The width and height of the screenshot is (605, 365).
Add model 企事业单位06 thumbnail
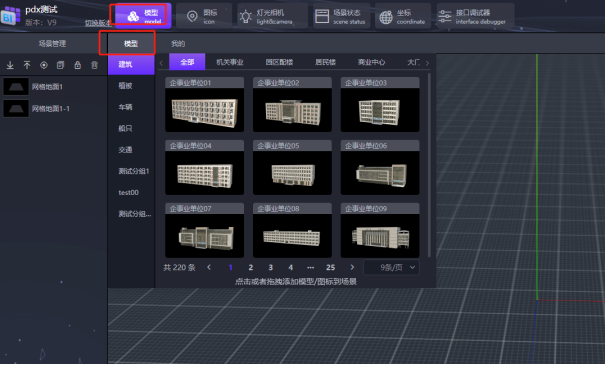(380, 173)
